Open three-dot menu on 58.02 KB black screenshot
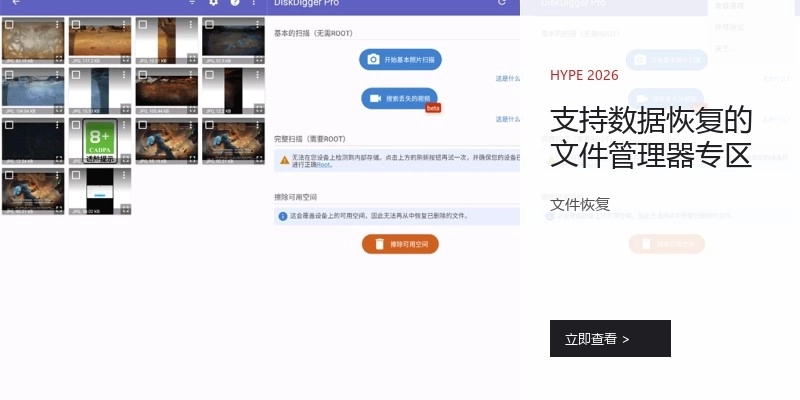The height and width of the screenshot is (400, 800). click(x=124, y=174)
